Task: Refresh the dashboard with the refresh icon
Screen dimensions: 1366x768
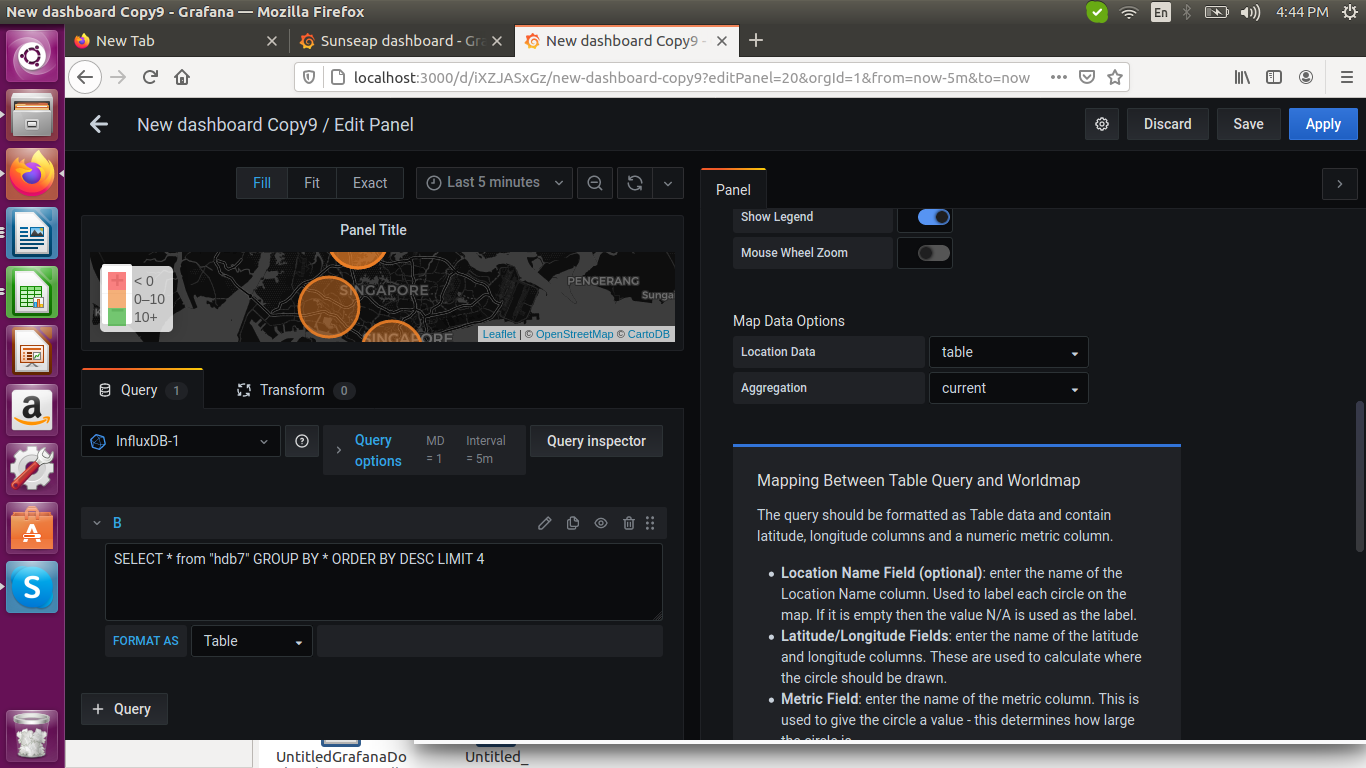Action: [x=634, y=182]
